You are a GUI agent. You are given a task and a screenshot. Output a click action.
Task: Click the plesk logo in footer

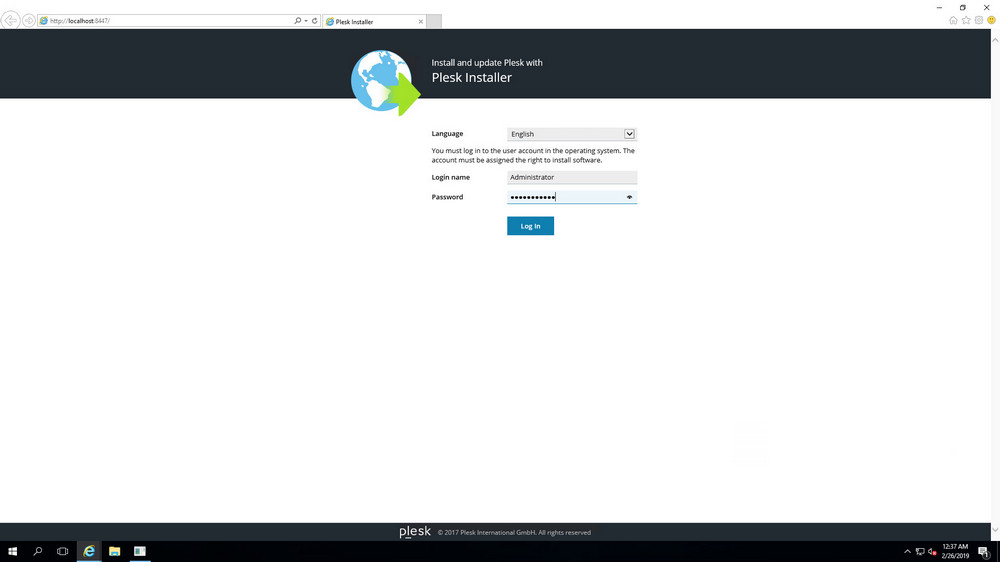415,532
